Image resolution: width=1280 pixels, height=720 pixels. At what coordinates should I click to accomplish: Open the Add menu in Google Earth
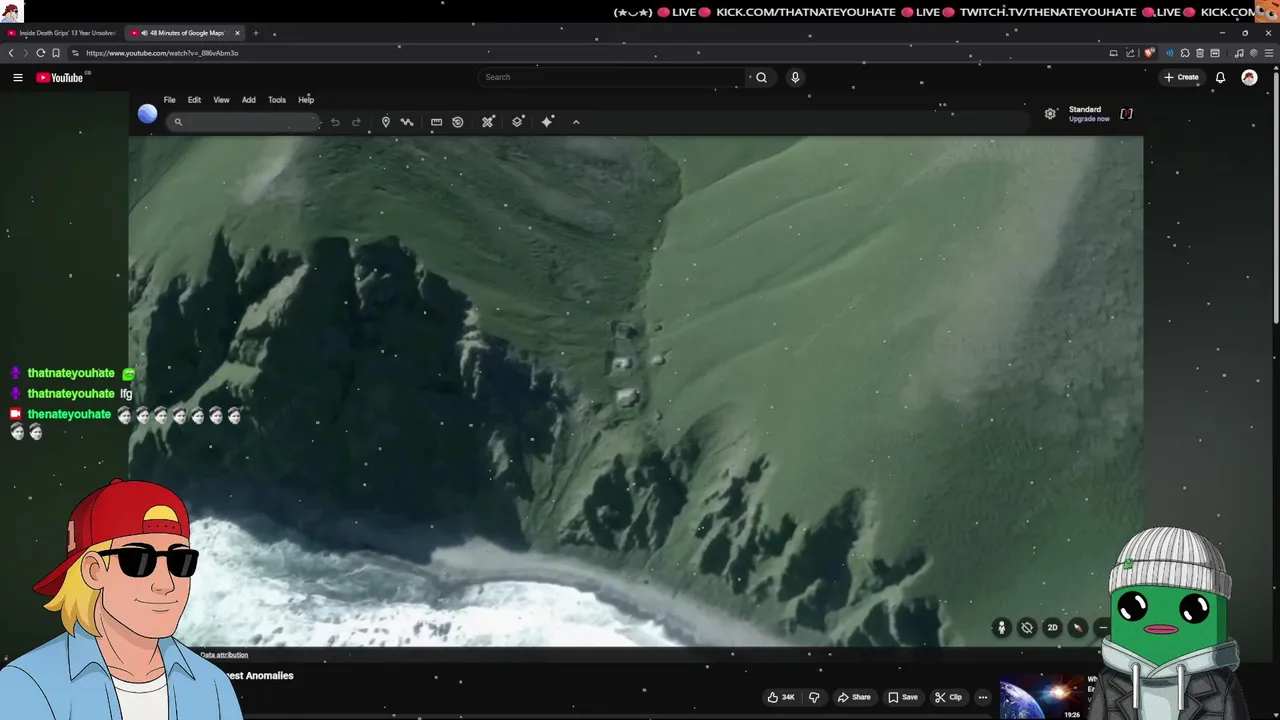click(249, 100)
